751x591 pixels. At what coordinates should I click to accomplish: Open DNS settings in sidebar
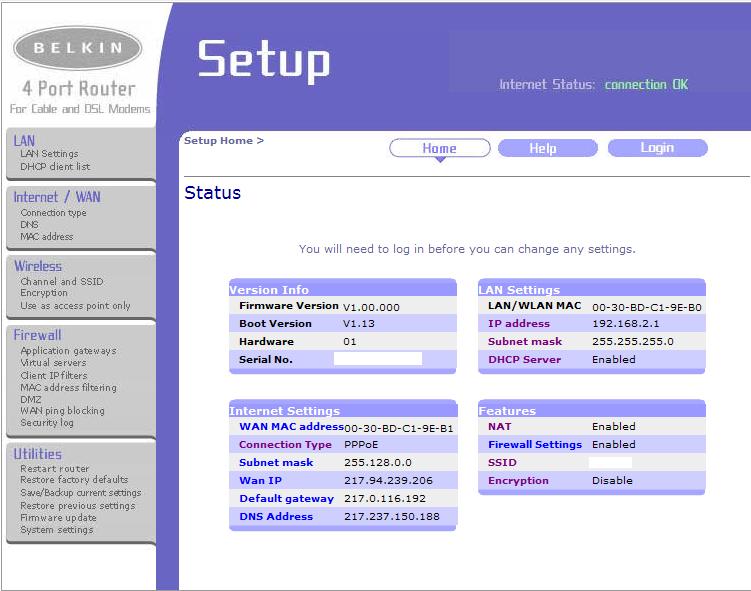point(29,225)
